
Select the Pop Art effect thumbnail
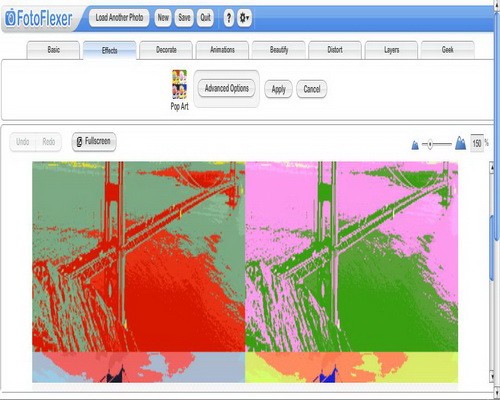coord(179,84)
